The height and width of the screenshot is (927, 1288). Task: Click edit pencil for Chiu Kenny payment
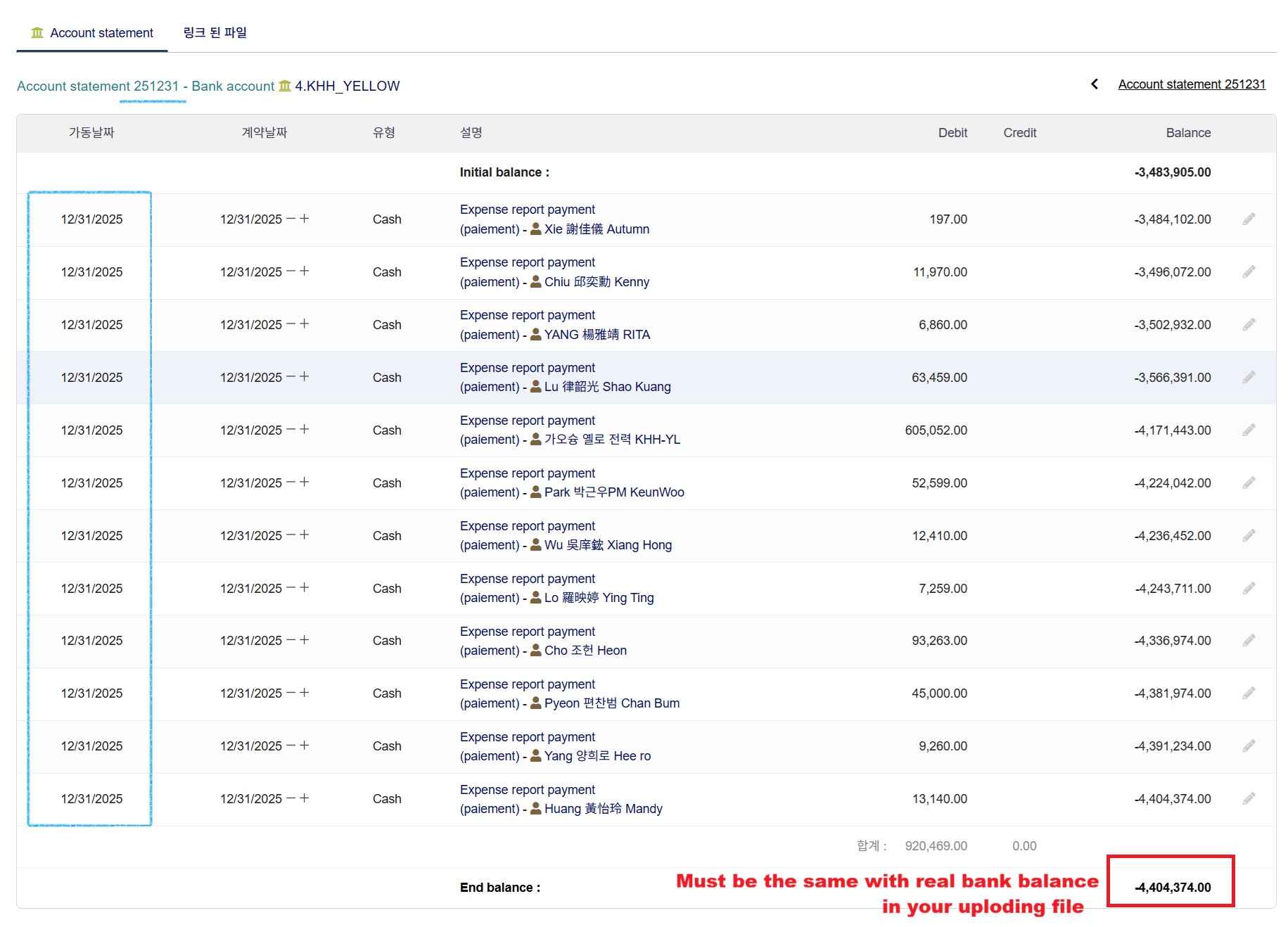1249,272
